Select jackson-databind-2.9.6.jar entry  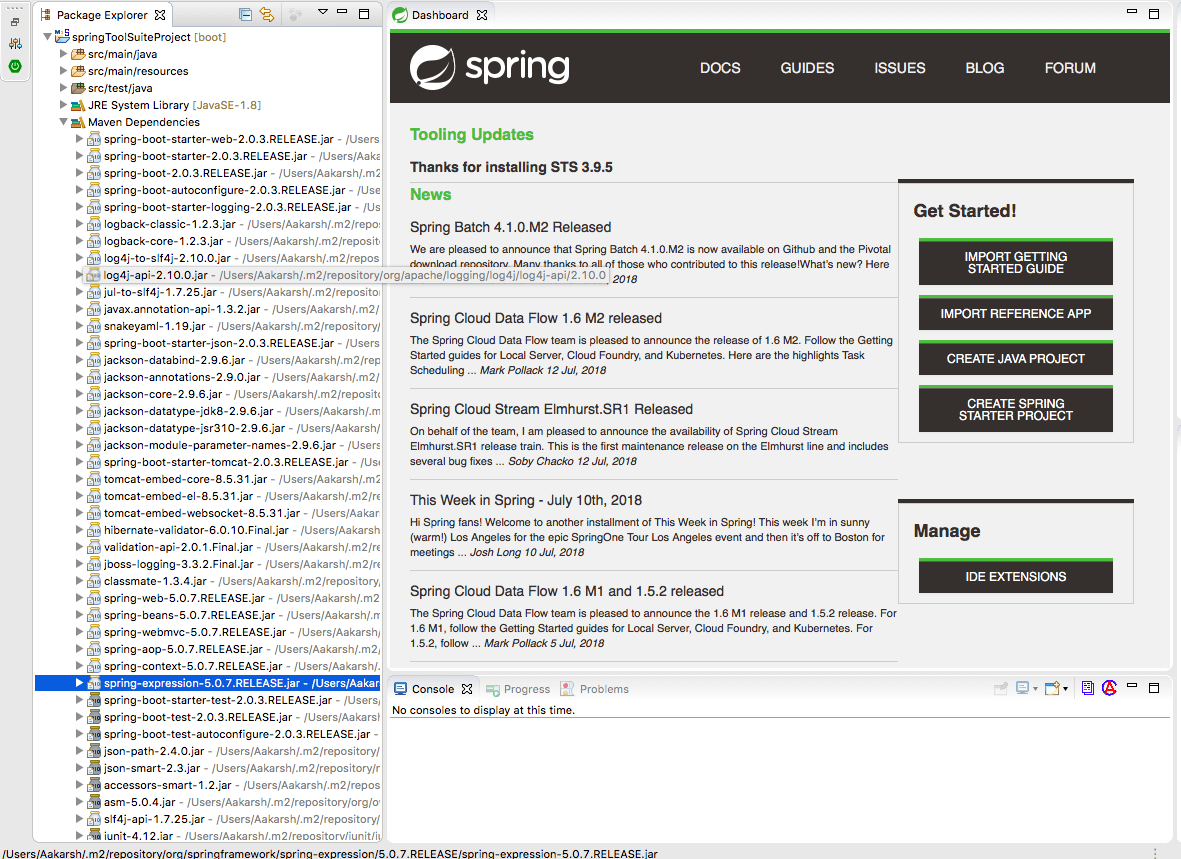pyautogui.click(x=174, y=360)
